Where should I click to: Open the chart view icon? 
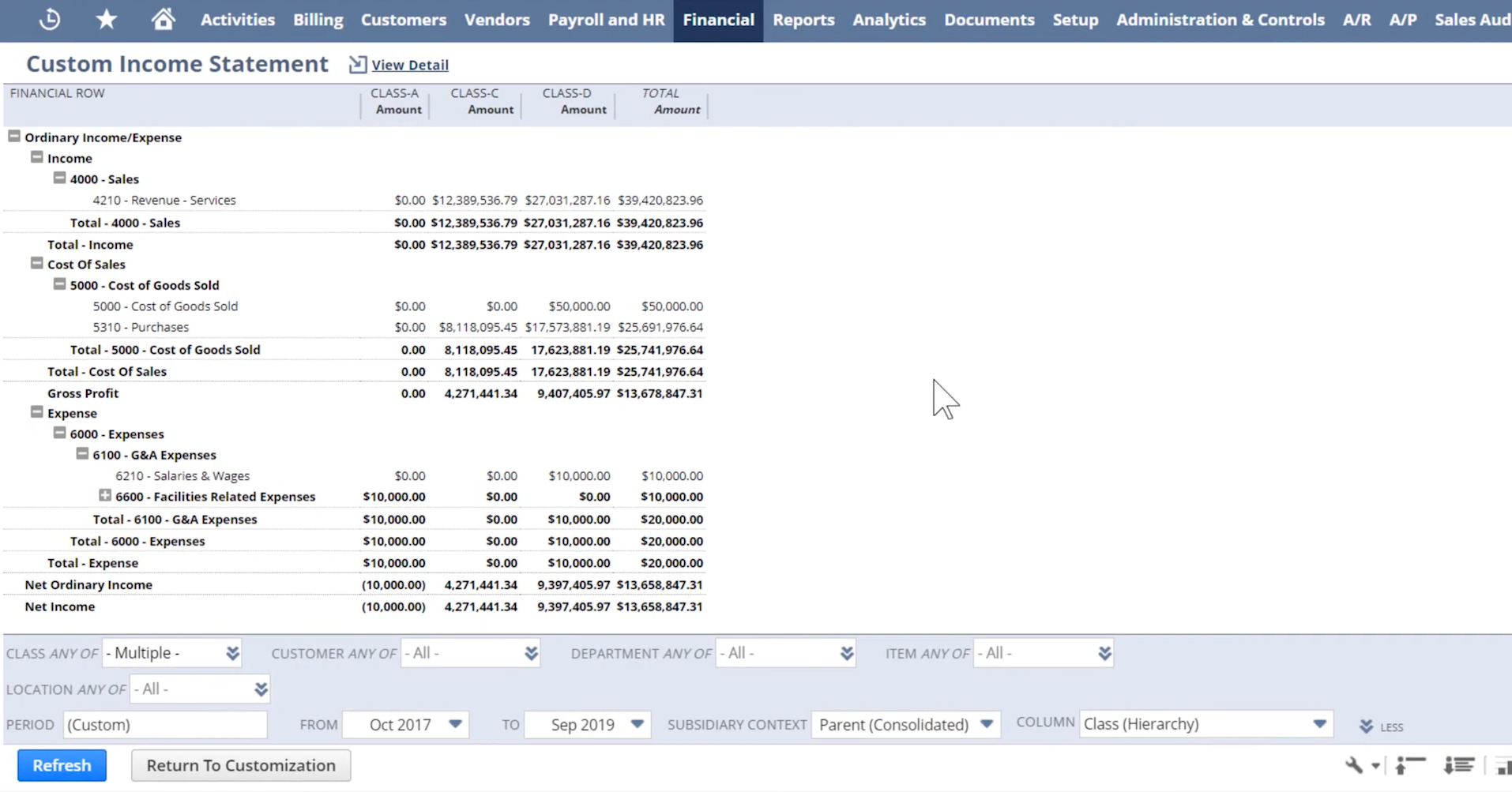point(1503,765)
